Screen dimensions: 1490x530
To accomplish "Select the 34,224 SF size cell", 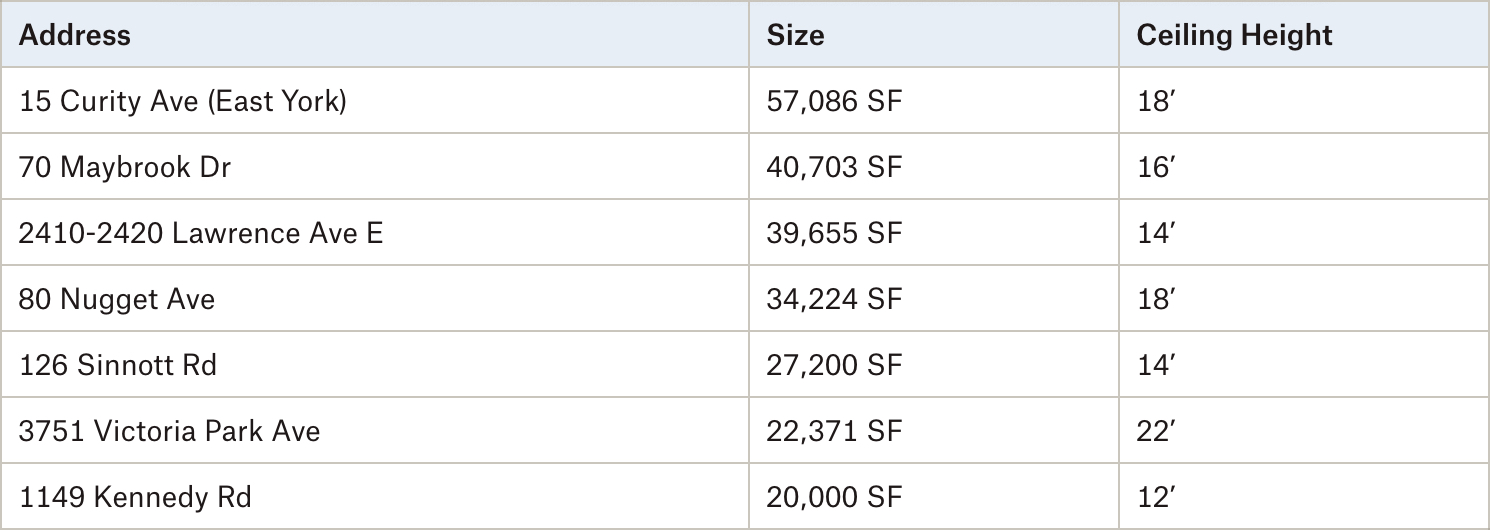I will (x=933, y=299).
